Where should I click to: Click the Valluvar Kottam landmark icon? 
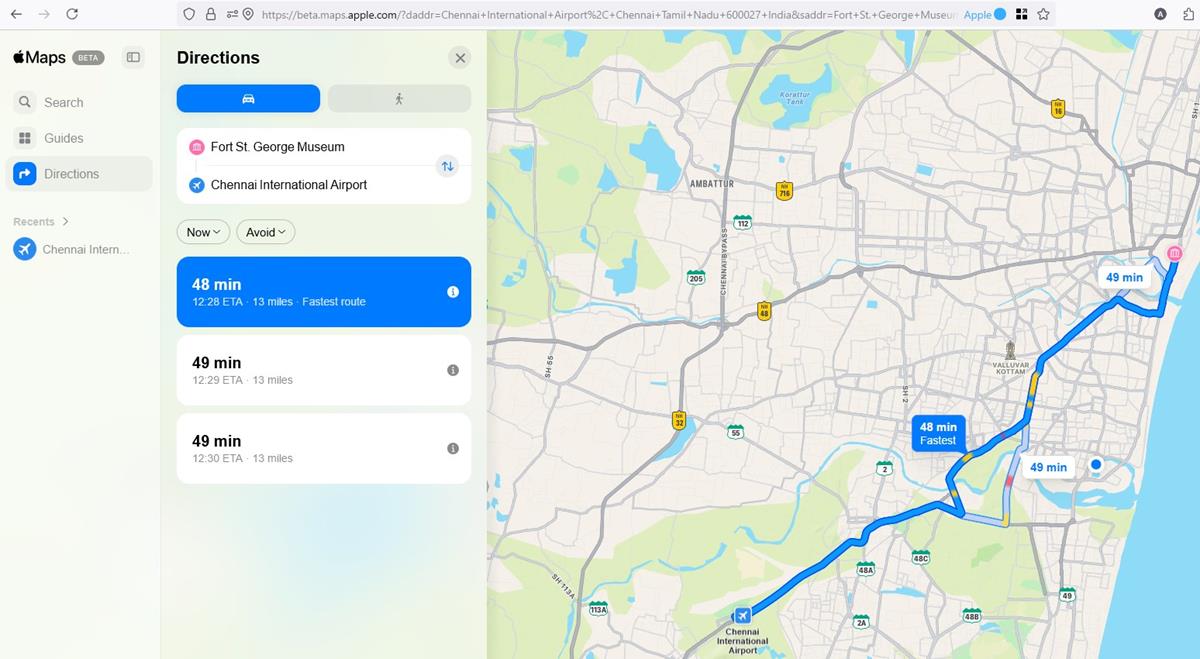pos(1010,350)
